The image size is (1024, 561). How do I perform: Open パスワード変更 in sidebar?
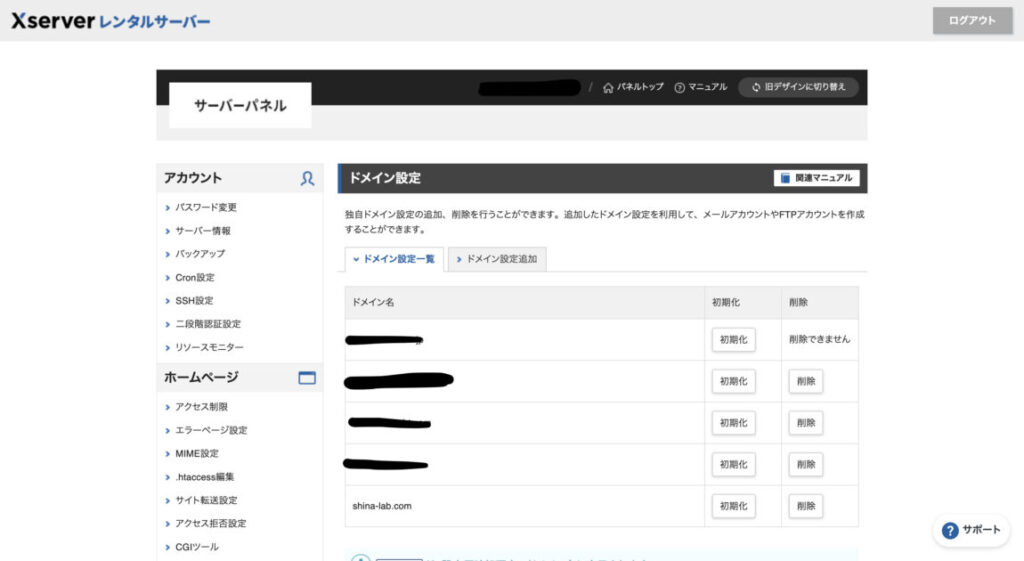click(x=206, y=207)
